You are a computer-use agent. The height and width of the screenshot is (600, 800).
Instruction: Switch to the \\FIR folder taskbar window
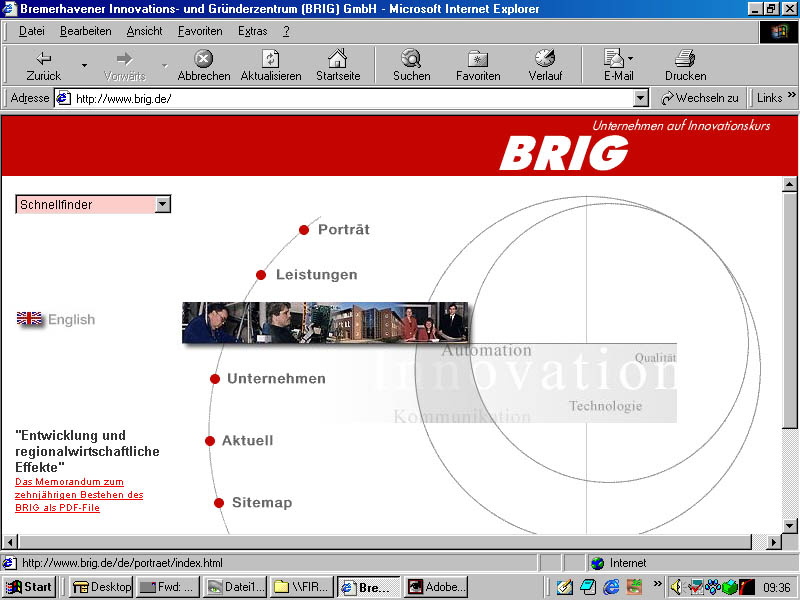point(302,587)
